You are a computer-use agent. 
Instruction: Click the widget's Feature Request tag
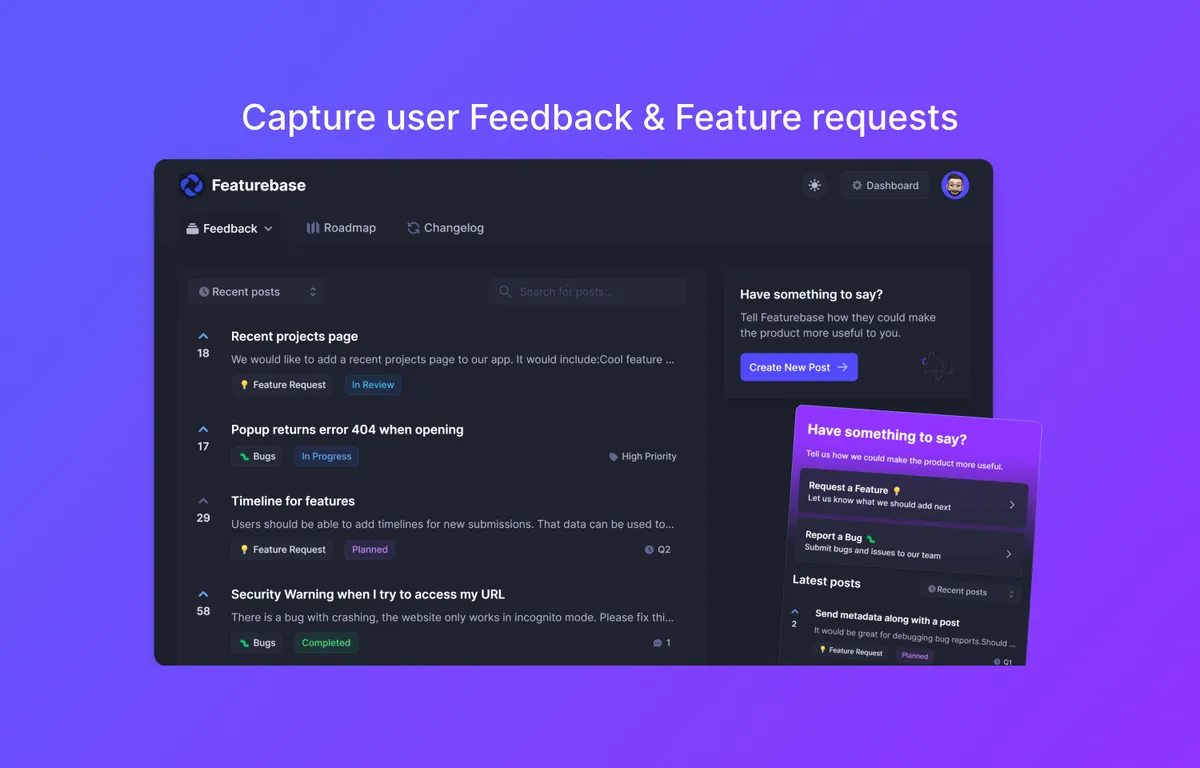pos(850,651)
